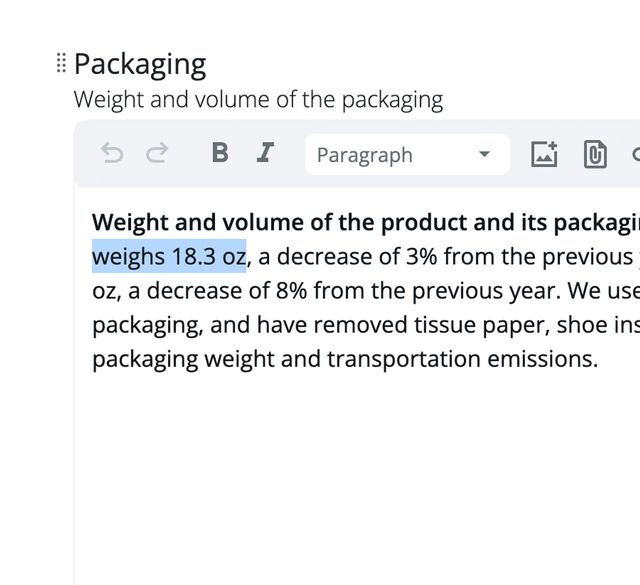Click the partially visible icon after the paperclip
640x585 pixels.
635,154
